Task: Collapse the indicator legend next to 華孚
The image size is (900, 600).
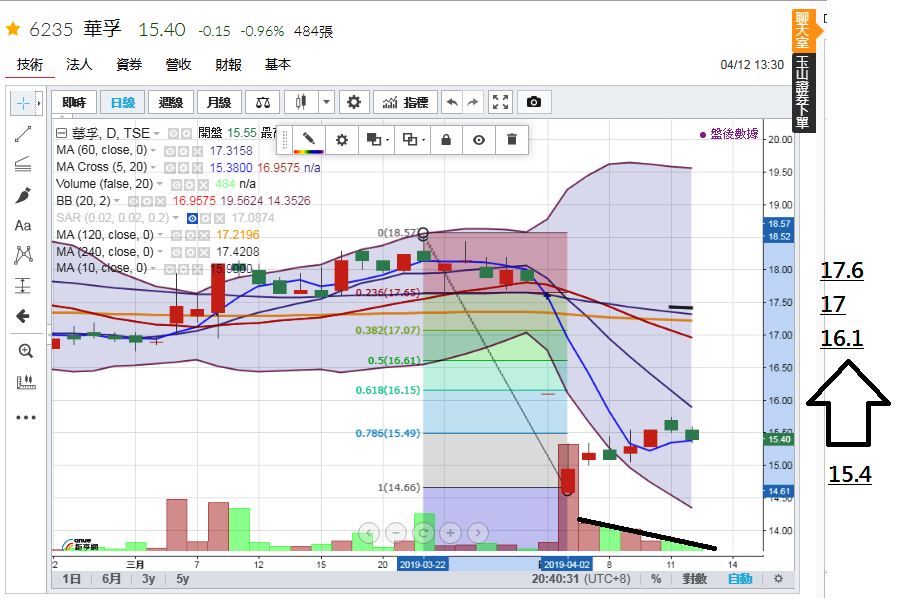Action: (61, 133)
